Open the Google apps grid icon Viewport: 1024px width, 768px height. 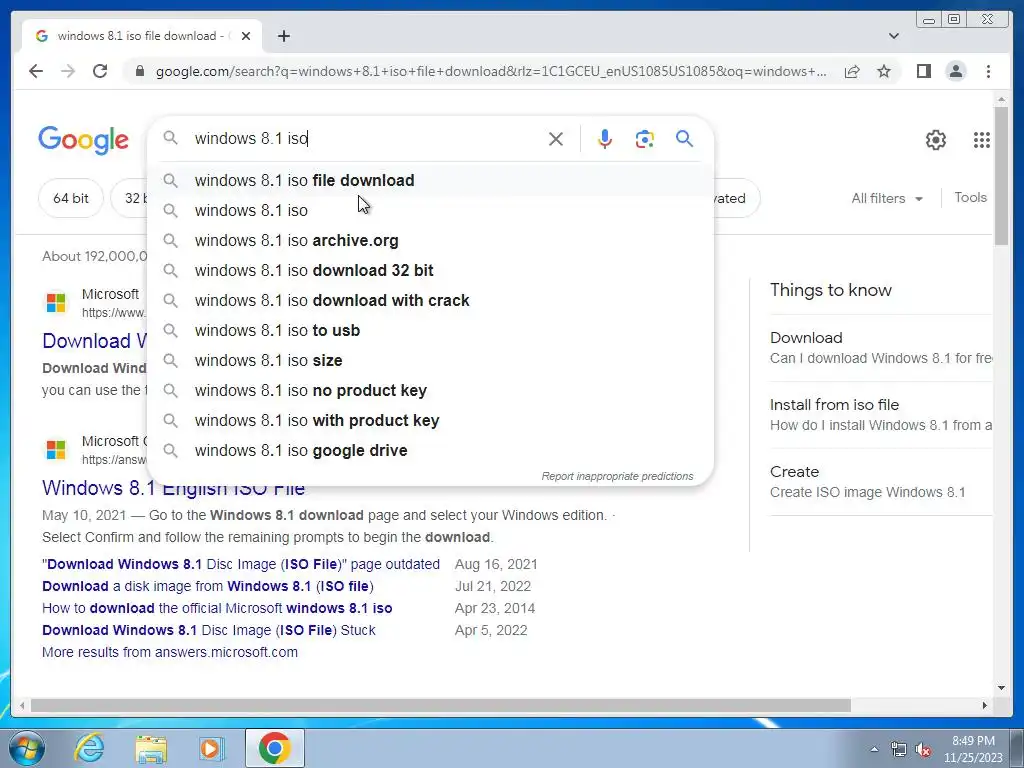[982, 140]
